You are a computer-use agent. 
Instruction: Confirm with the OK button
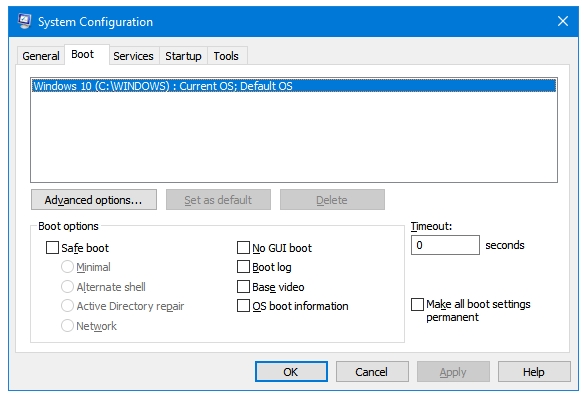click(x=291, y=371)
